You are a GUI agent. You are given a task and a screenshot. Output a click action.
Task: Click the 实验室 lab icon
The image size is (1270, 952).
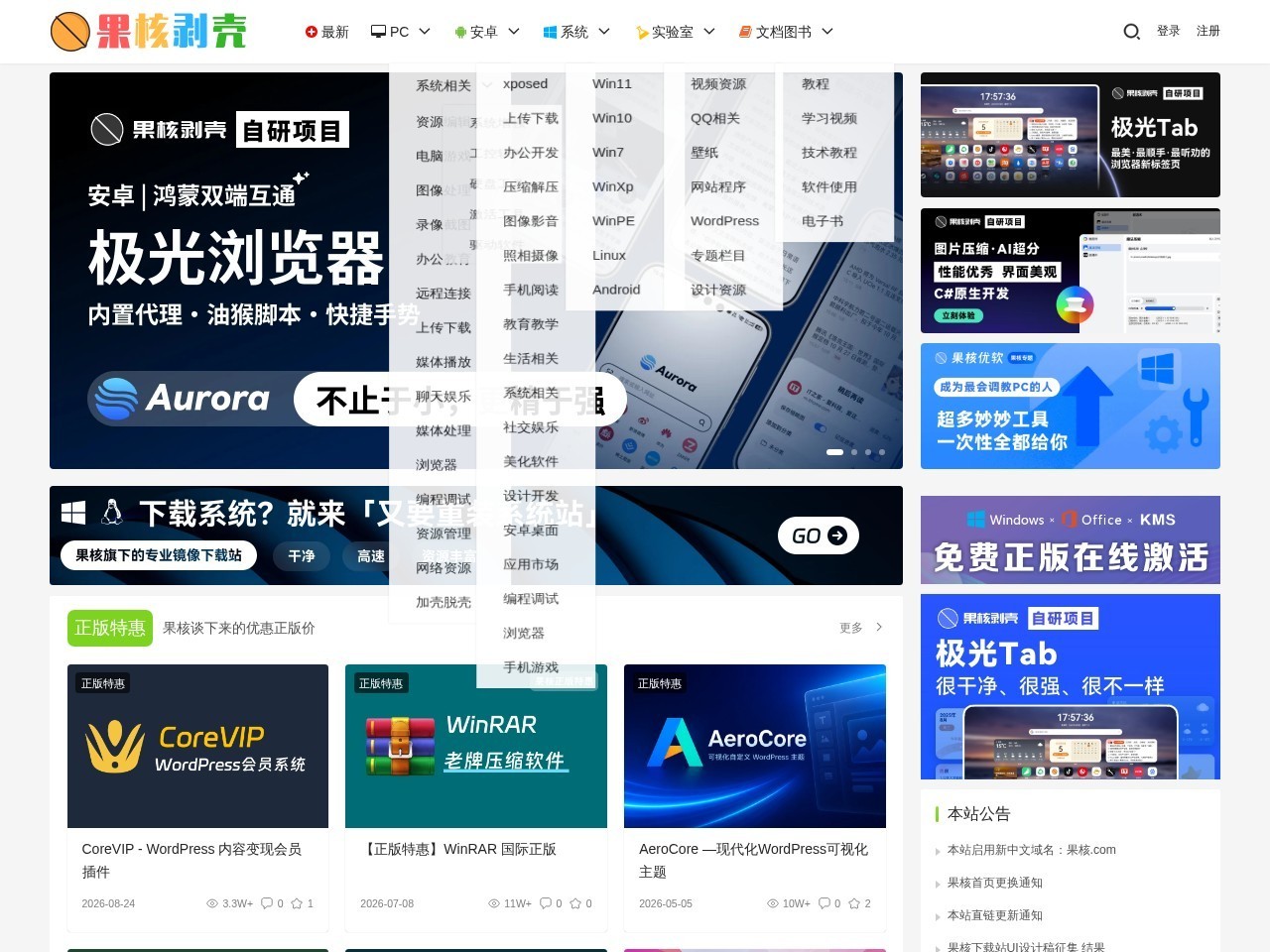(x=642, y=32)
